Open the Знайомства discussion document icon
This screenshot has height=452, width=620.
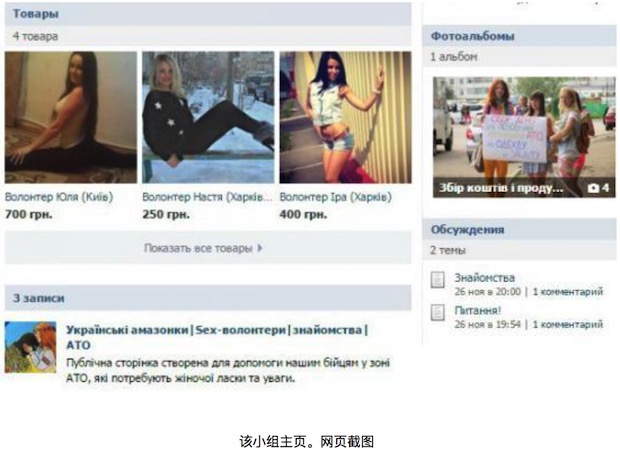click(x=437, y=280)
